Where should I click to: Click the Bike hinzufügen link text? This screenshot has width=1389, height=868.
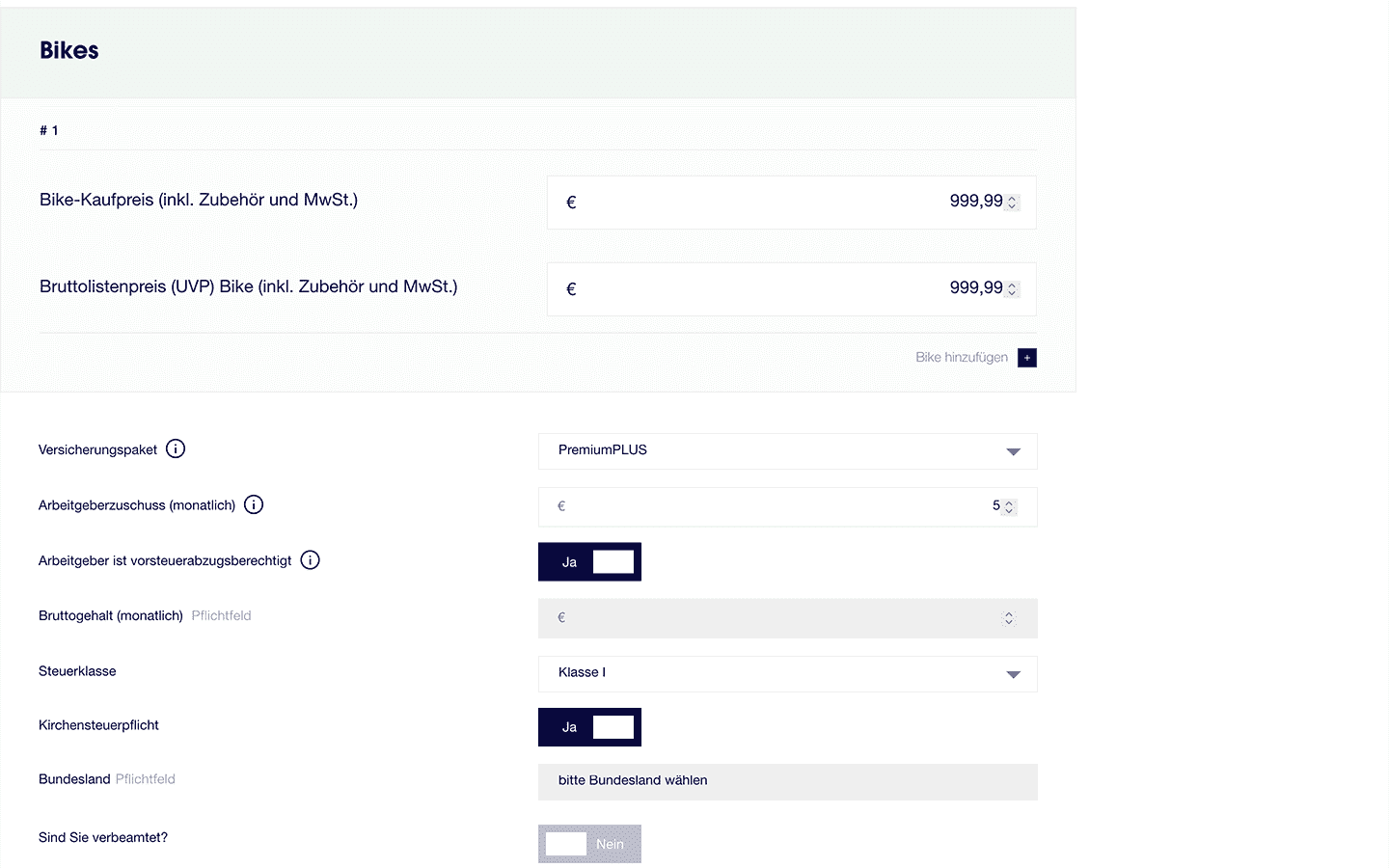(x=962, y=357)
